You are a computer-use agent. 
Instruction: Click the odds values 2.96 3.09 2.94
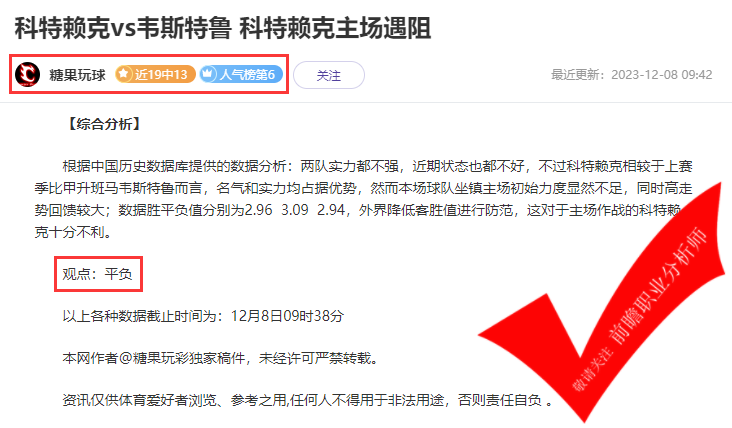point(294,210)
